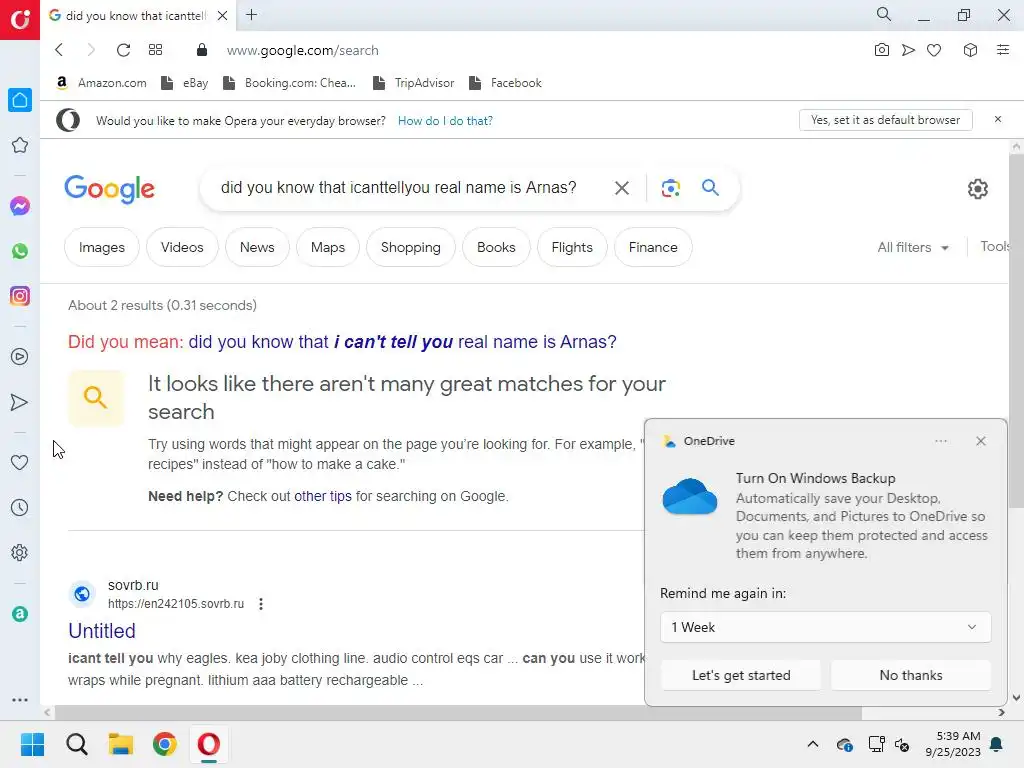Reload the current page

(123, 50)
